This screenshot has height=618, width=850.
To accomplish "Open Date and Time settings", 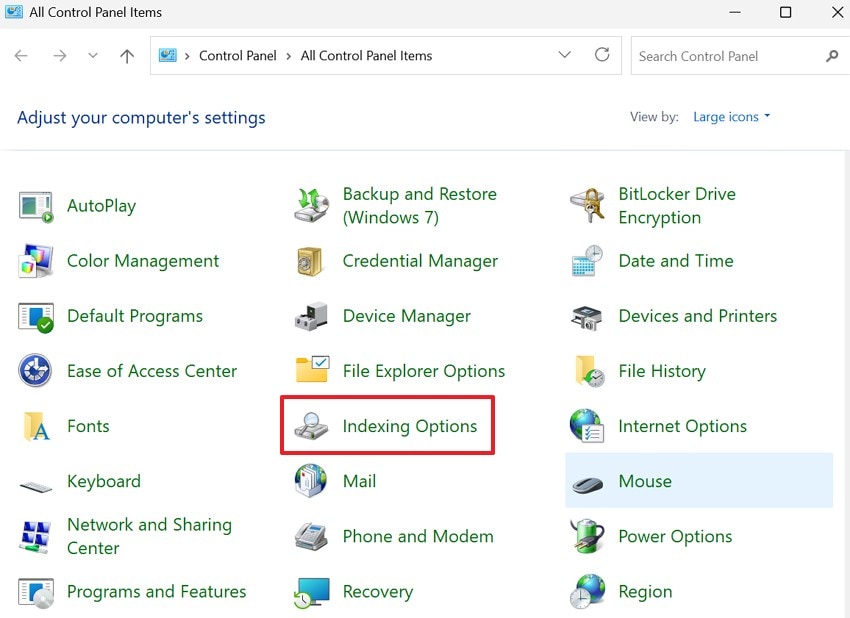I will click(x=676, y=261).
